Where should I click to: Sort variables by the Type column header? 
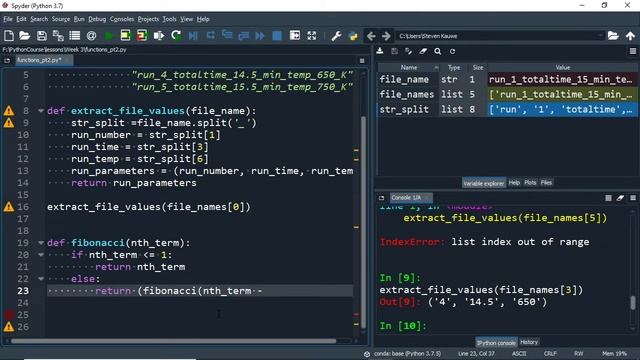pyautogui.click(x=454, y=68)
